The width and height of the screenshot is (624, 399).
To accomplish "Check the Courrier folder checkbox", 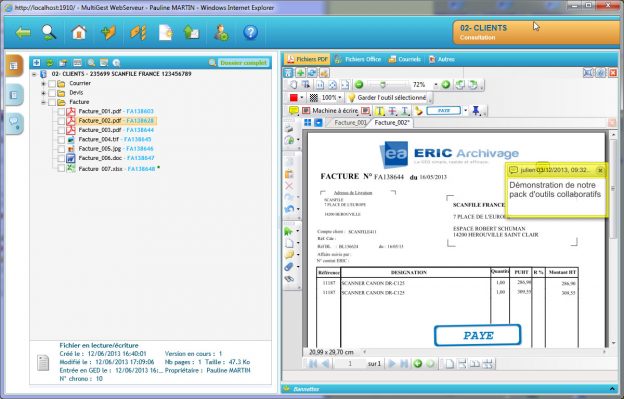I will pyautogui.click(x=52, y=84).
